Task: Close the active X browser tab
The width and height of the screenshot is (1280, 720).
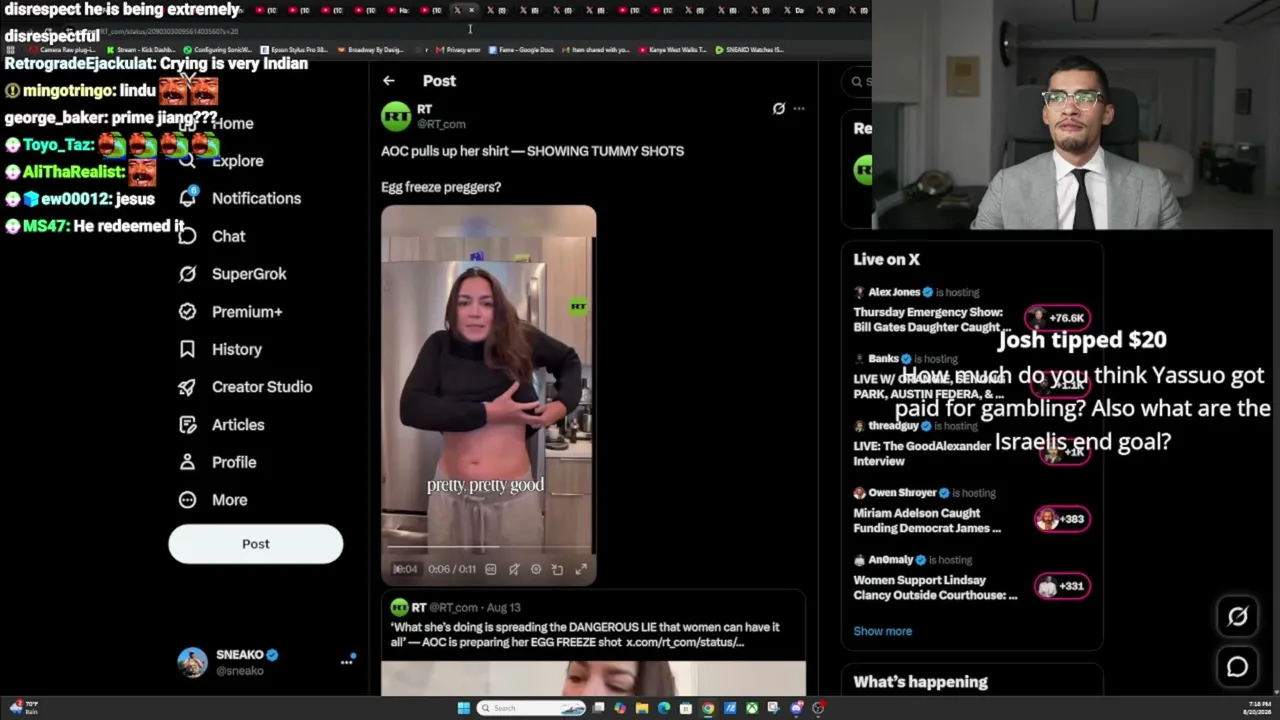Action: pyautogui.click(x=471, y=10)
